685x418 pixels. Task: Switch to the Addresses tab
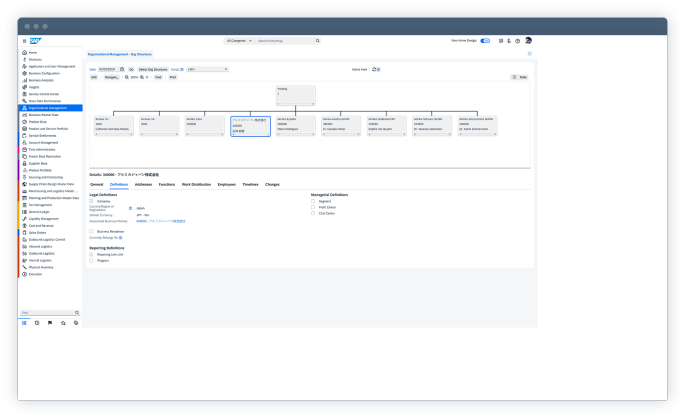tap(143, 184)
